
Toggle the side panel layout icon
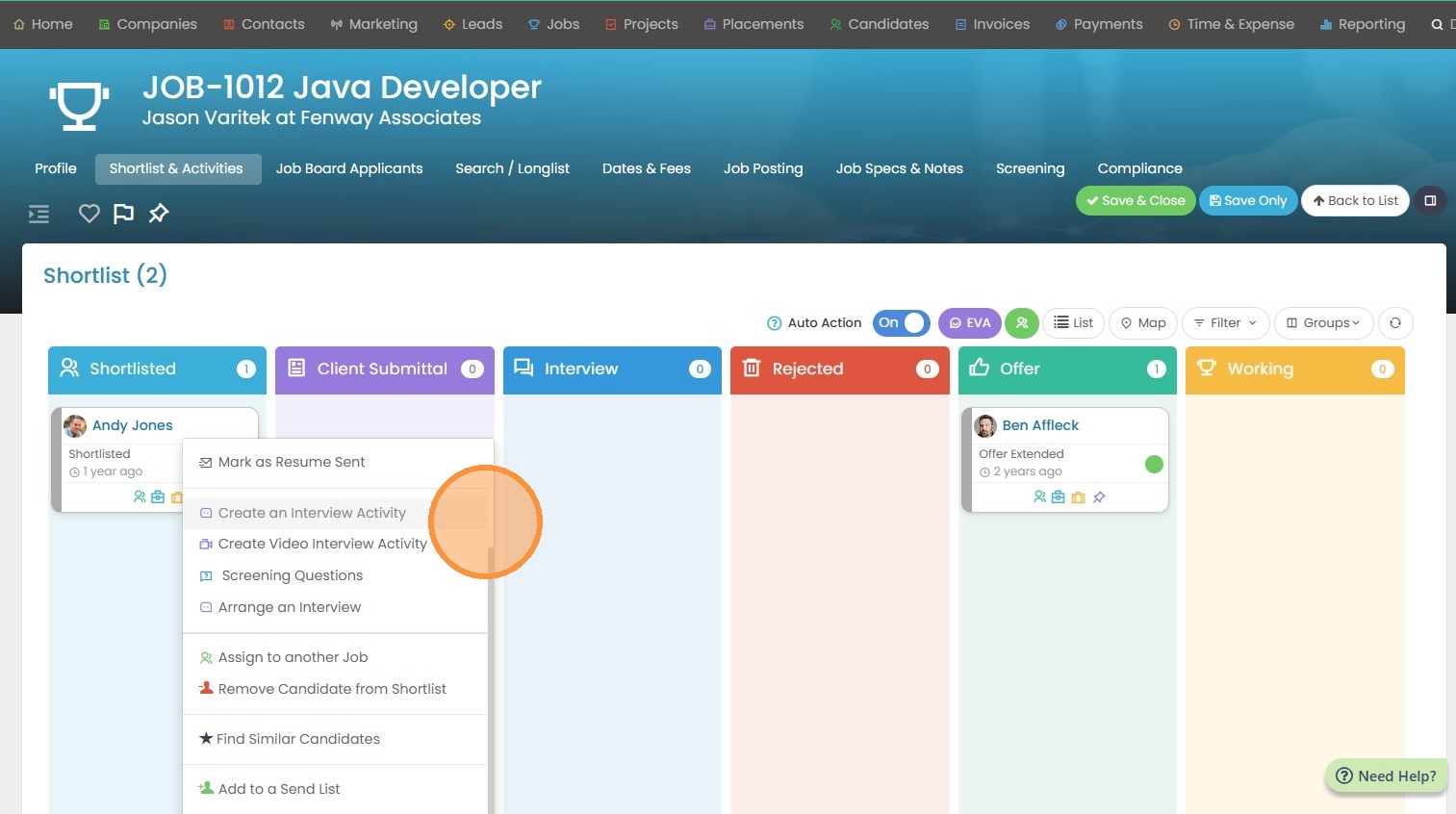1430,201
